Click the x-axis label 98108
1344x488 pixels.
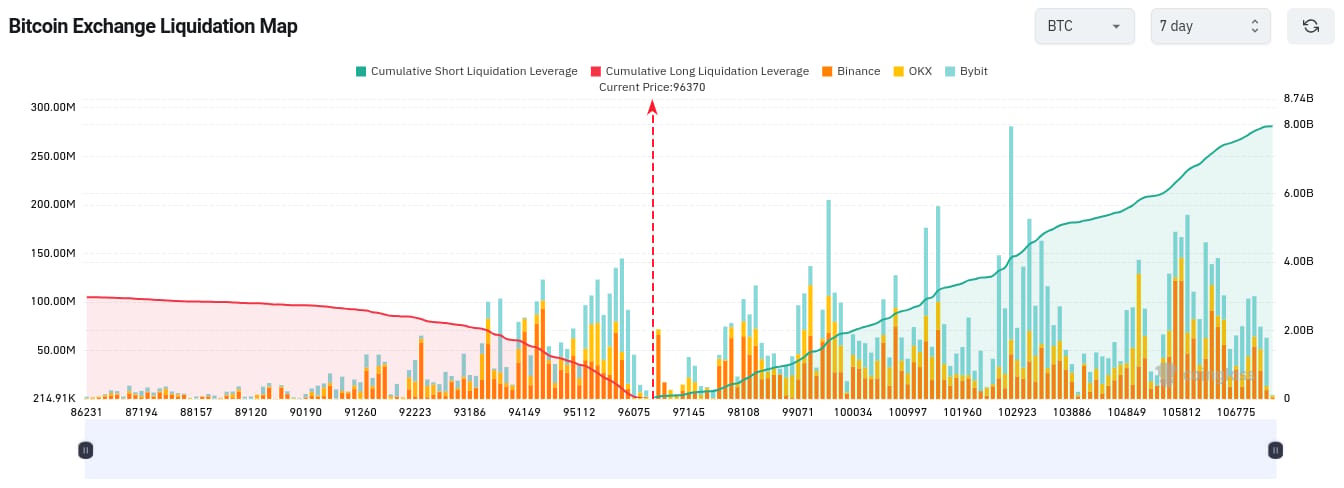coord(743,411)
